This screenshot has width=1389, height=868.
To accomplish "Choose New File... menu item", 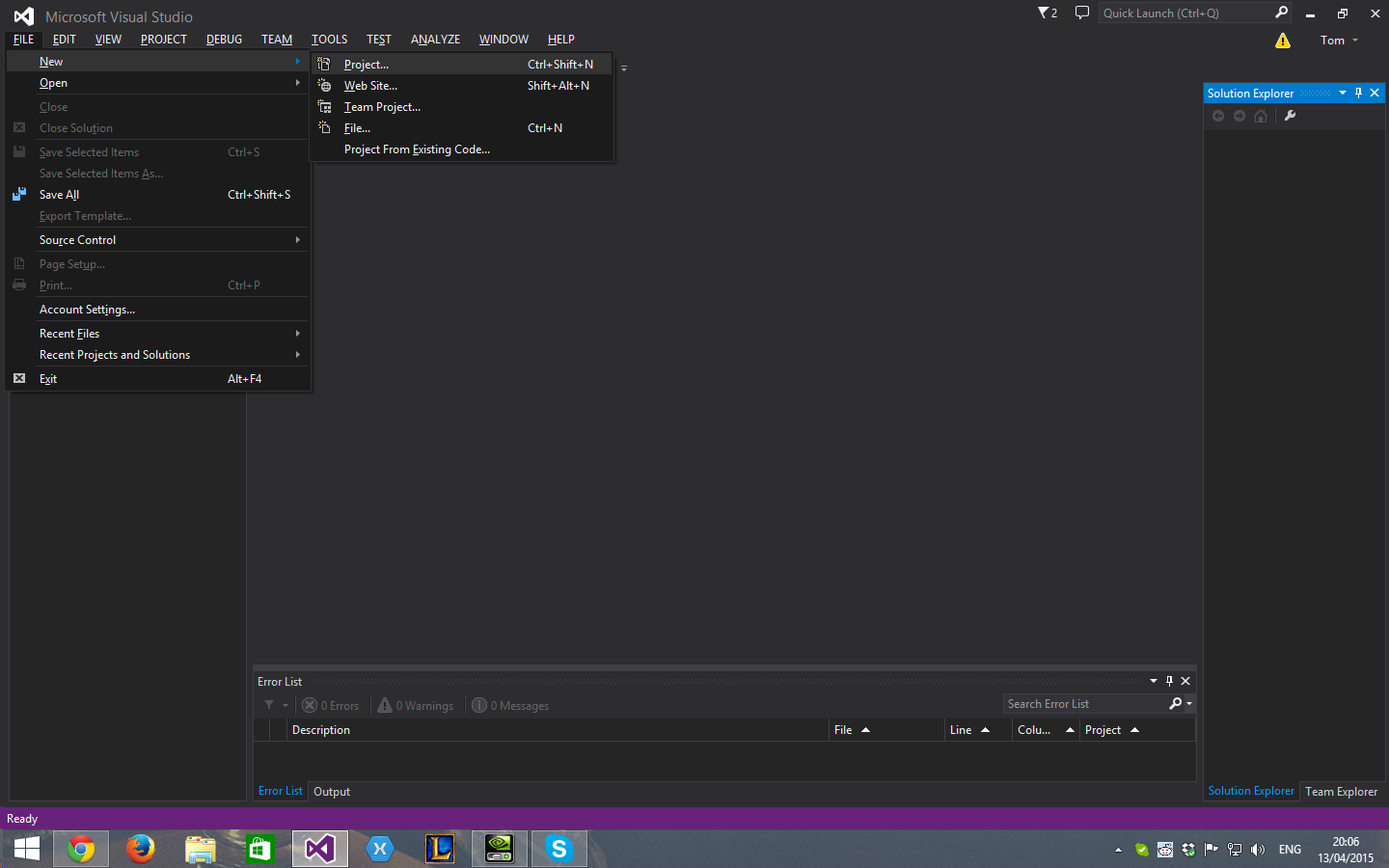I will tap(461, 128).
